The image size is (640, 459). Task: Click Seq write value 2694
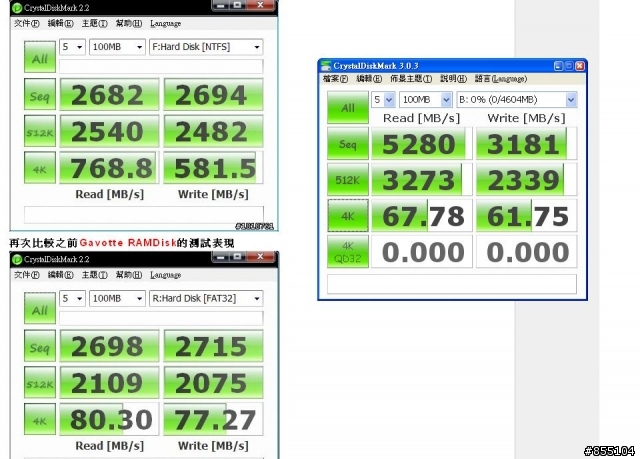pyautogui.click(x=213, y=95)
